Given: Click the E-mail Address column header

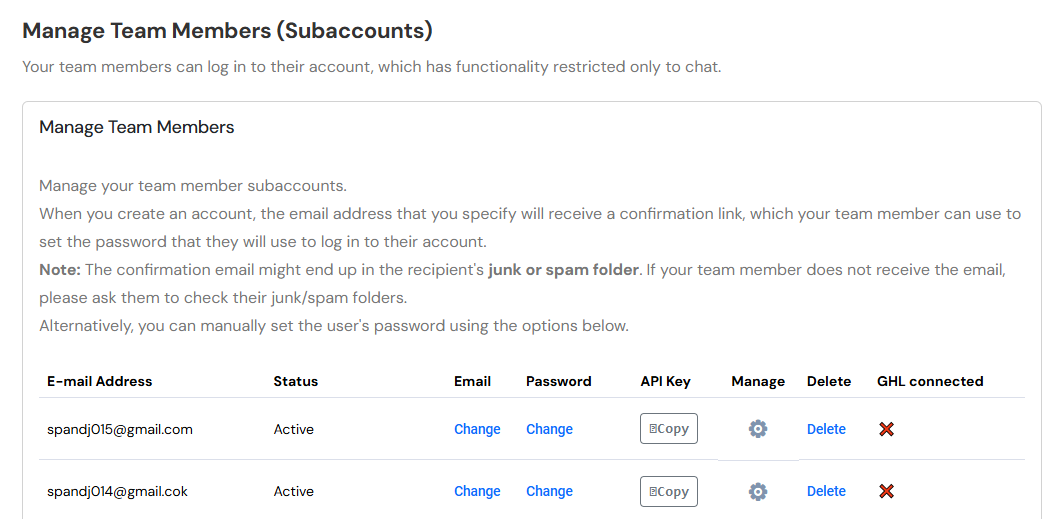Looking at the screenshot, I should (100, 381).
